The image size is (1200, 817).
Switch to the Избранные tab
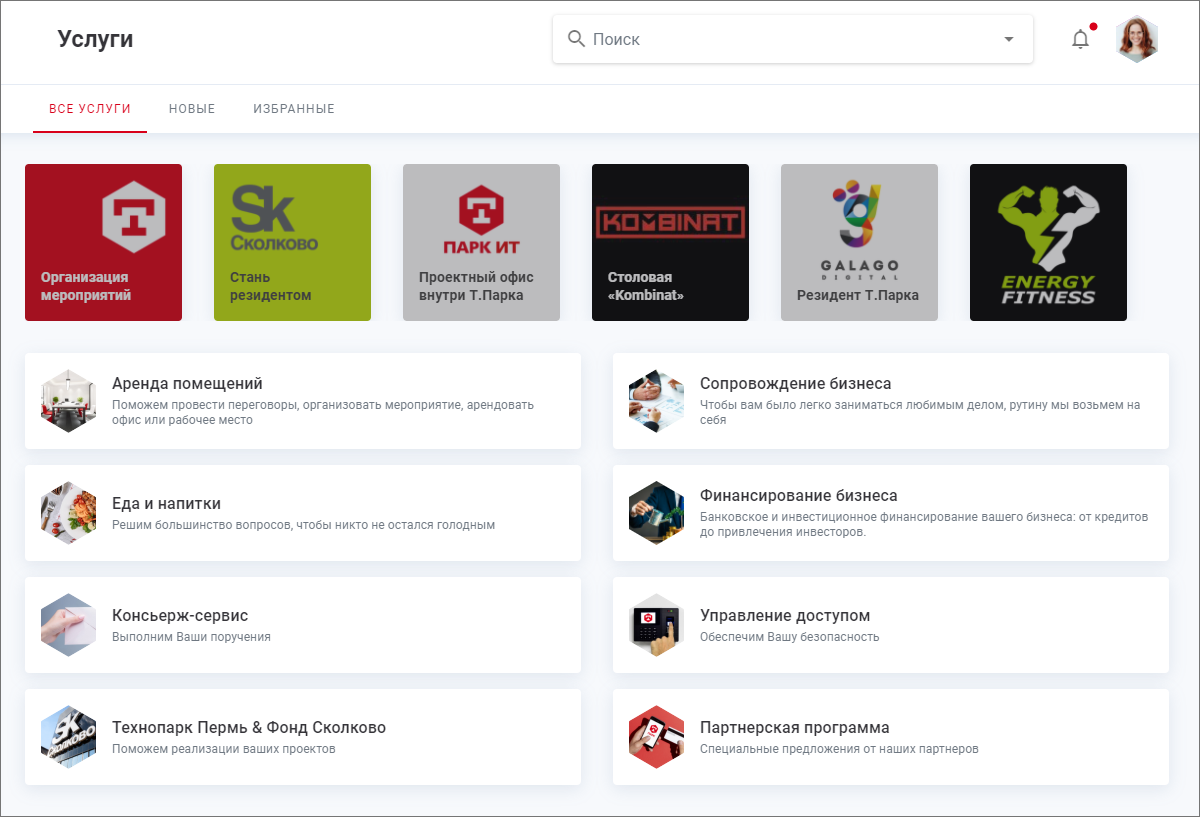coord(294,109)
